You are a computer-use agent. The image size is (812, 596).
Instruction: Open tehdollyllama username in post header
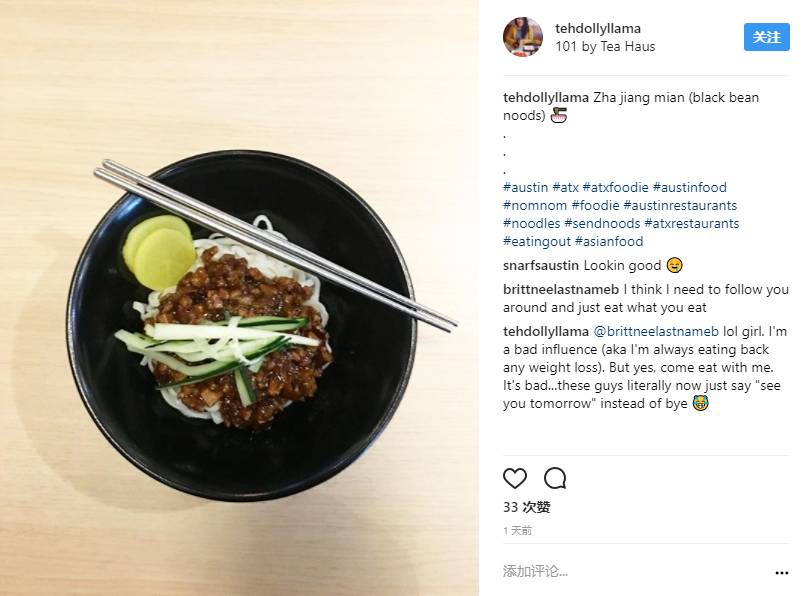pos(598,28)
